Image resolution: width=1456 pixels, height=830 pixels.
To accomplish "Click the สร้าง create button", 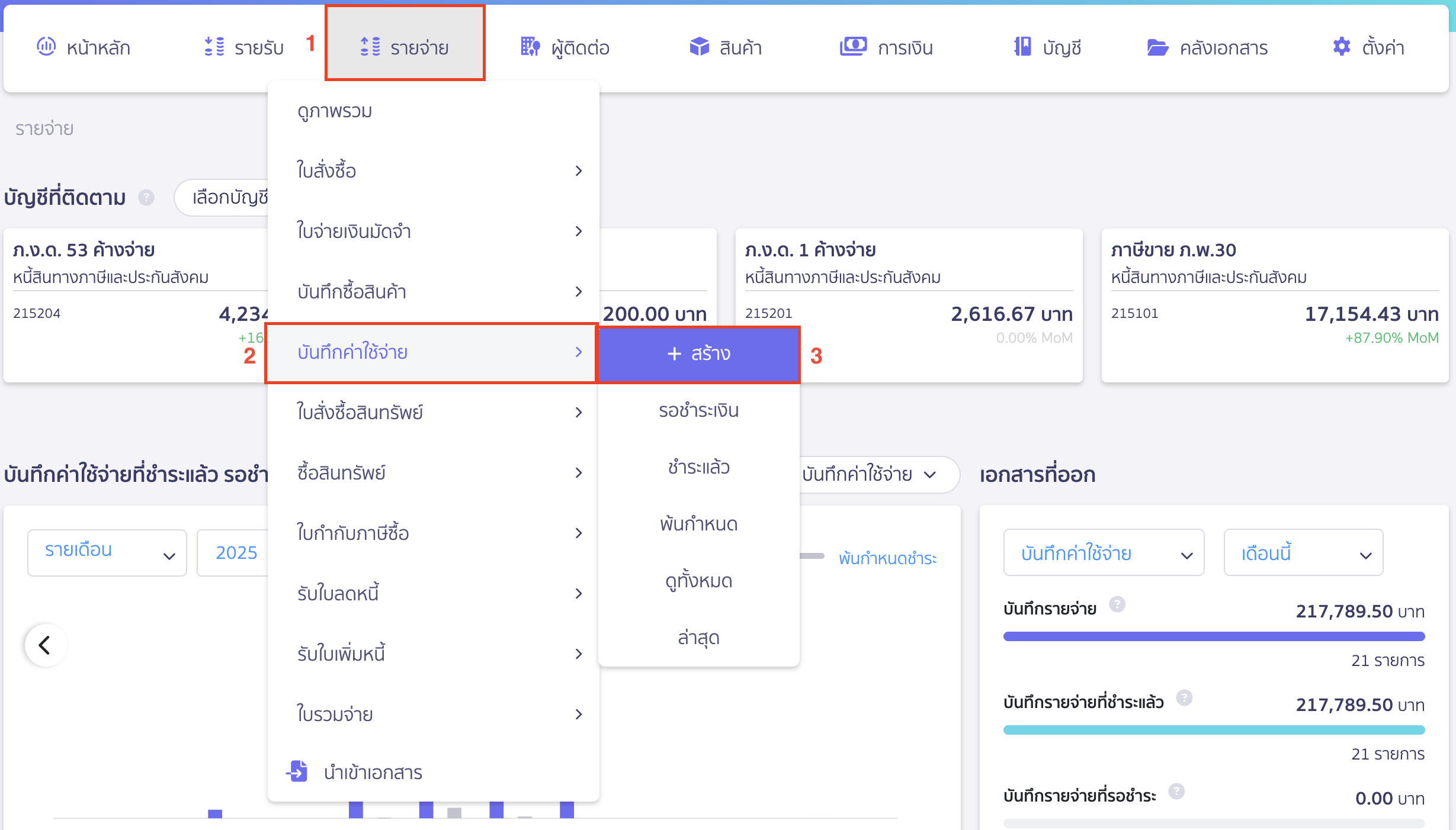I will pyautogui.click(x=699, y=353).
